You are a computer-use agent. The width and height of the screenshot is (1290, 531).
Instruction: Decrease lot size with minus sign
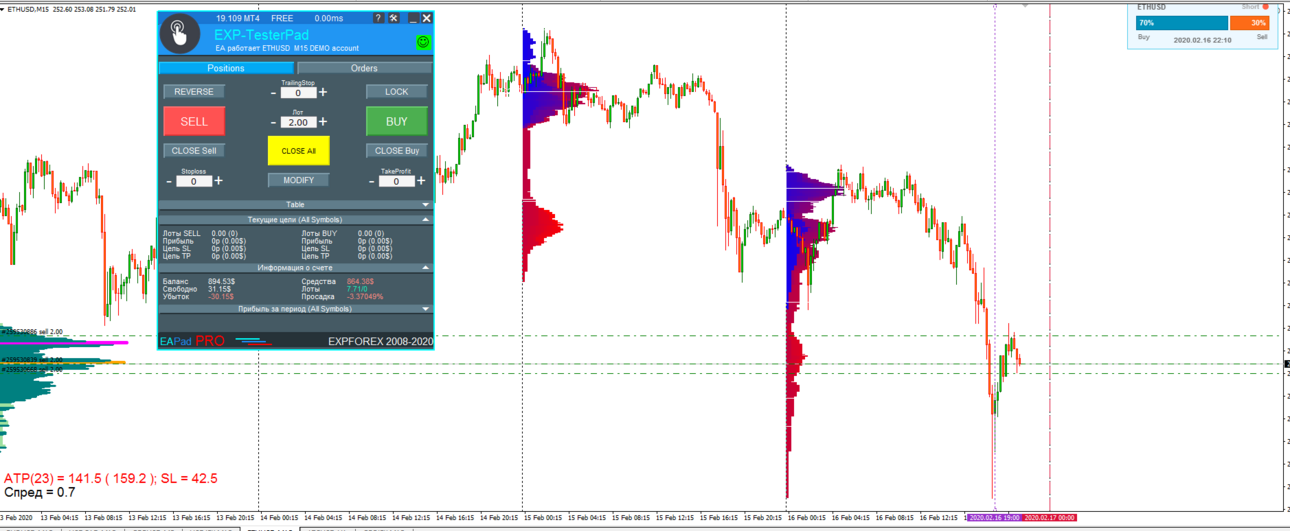click(x=274, y=122)
